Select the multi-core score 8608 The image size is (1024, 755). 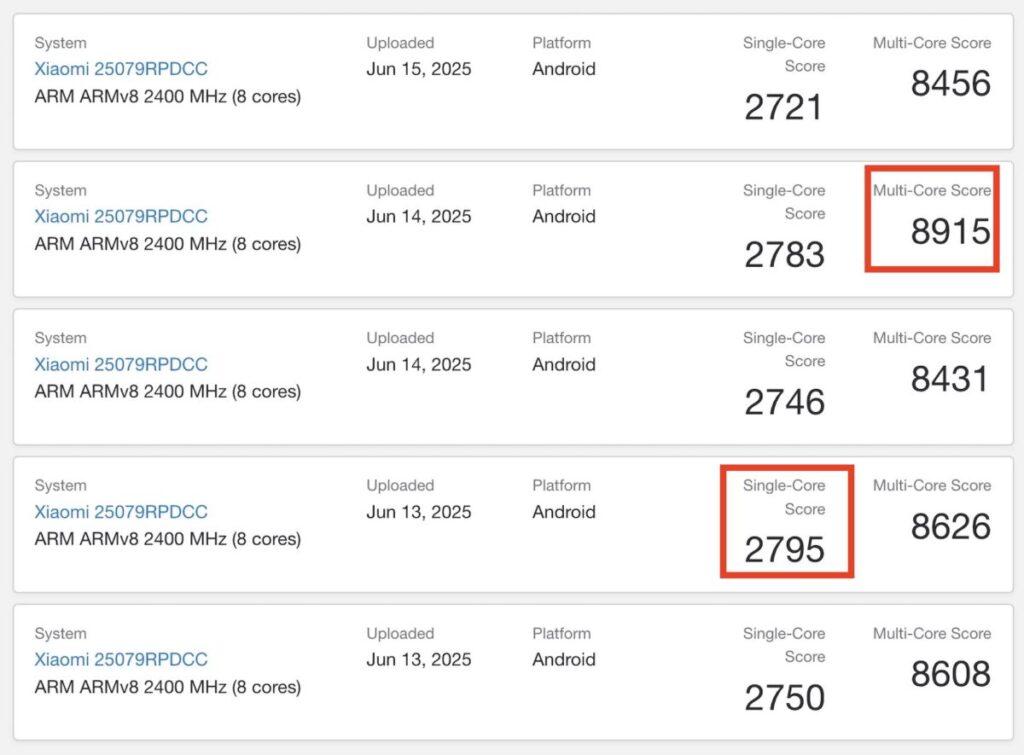[950, 674]
